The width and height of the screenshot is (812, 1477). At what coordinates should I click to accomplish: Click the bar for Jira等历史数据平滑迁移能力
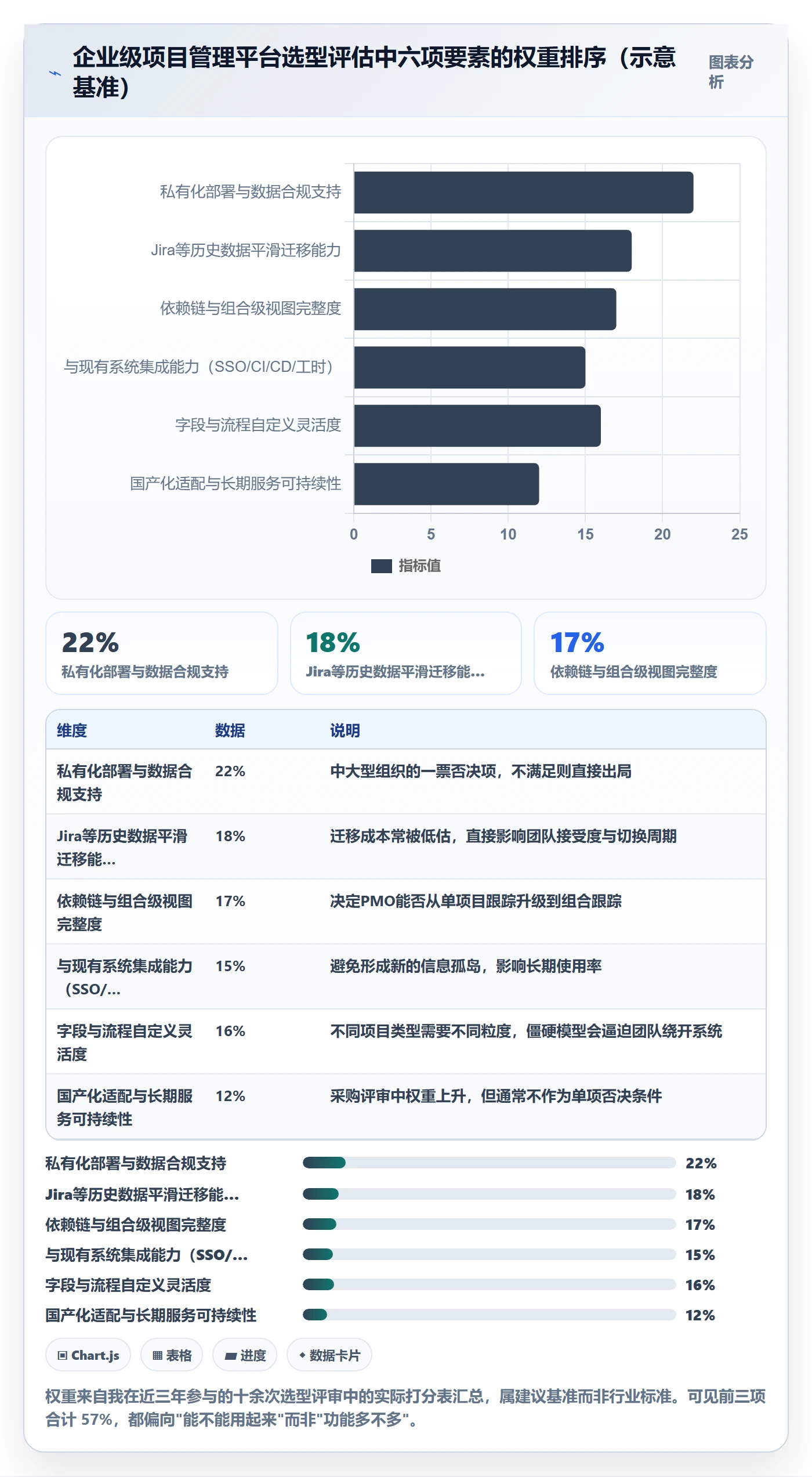coord(492,251)
